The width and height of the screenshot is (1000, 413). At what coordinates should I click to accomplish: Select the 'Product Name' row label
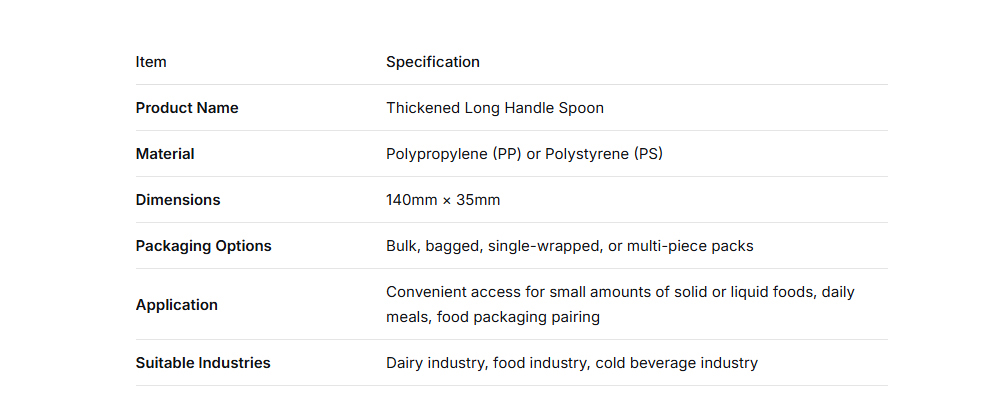coord(187,108)
